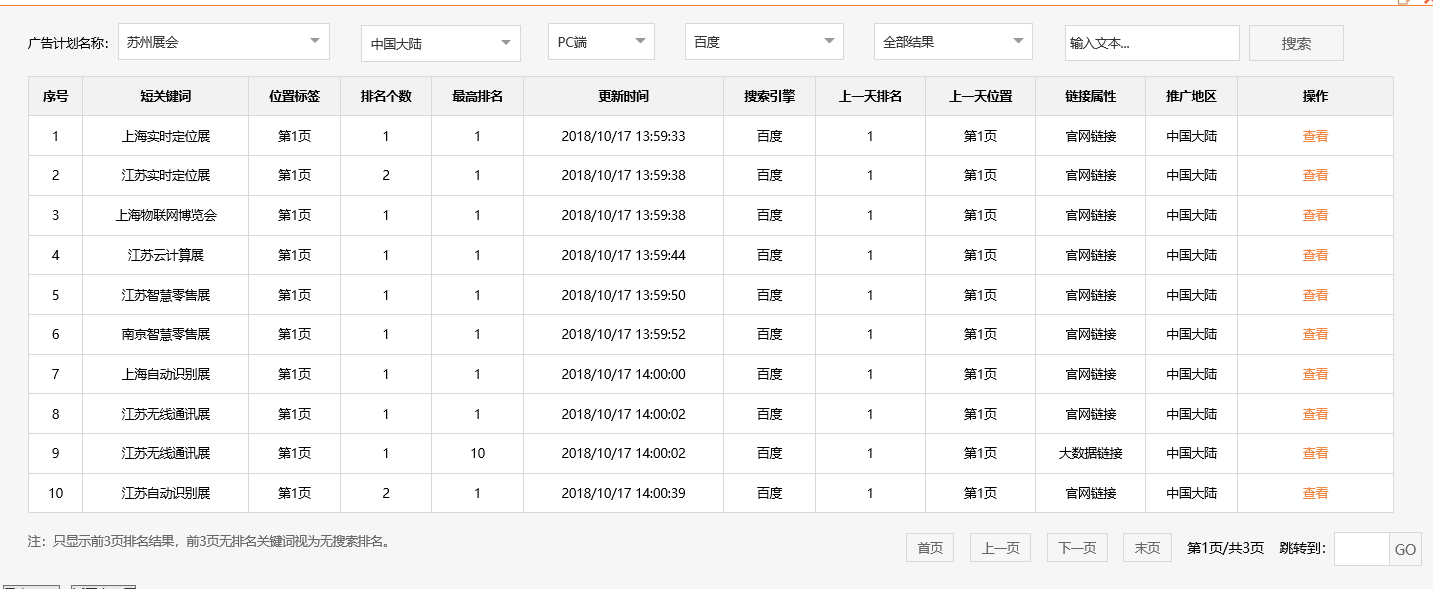The image size is (1433, 589).
Task: View details of 江苏云计算展 row
Action: click(1315, 254)
